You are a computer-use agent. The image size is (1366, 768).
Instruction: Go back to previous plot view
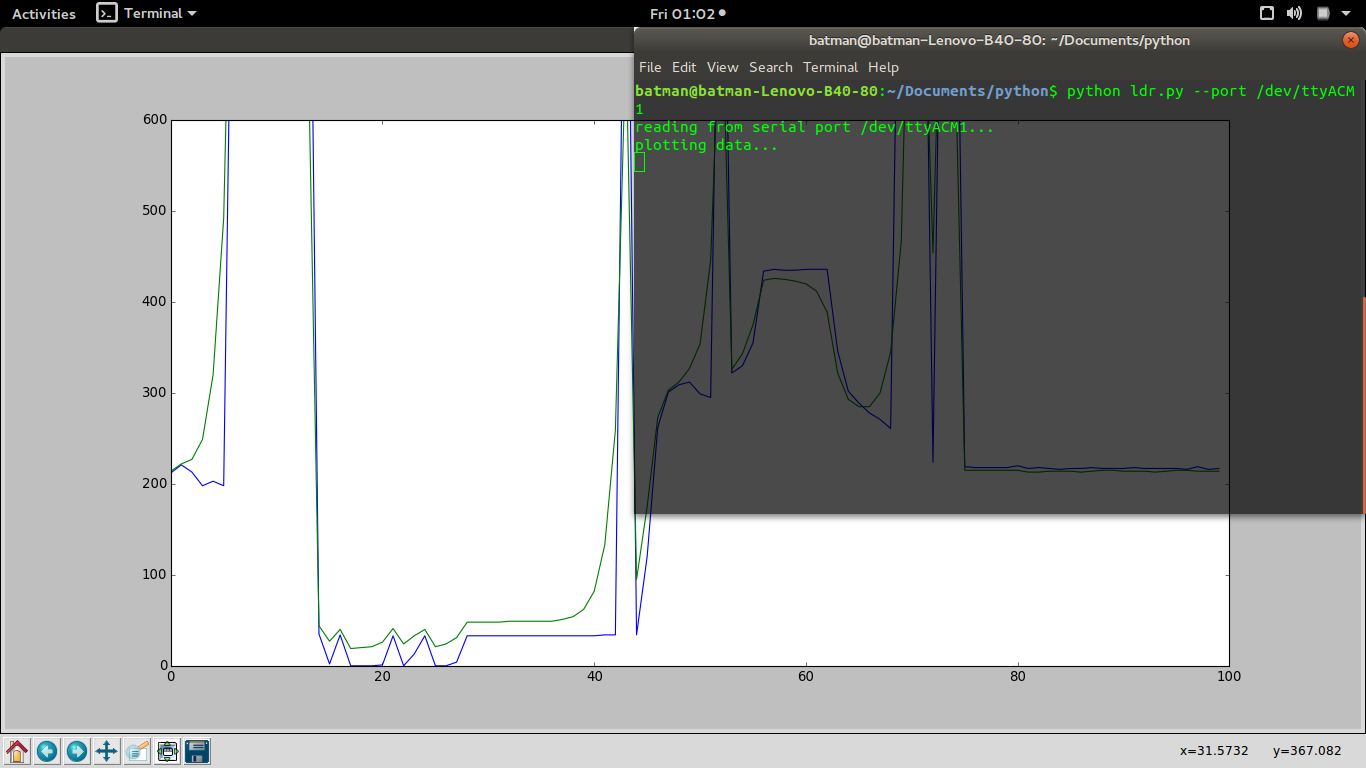coord(47,751)
